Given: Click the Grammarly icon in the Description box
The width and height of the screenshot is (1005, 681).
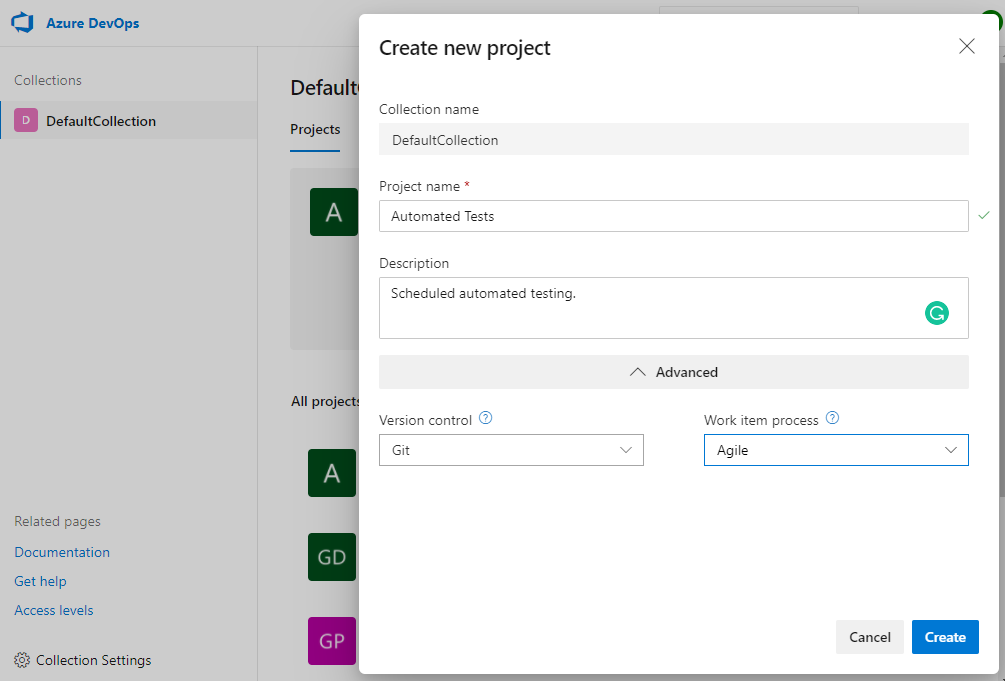Looking at the screenshot, I should pyautogui.click(x=937, y=313).
